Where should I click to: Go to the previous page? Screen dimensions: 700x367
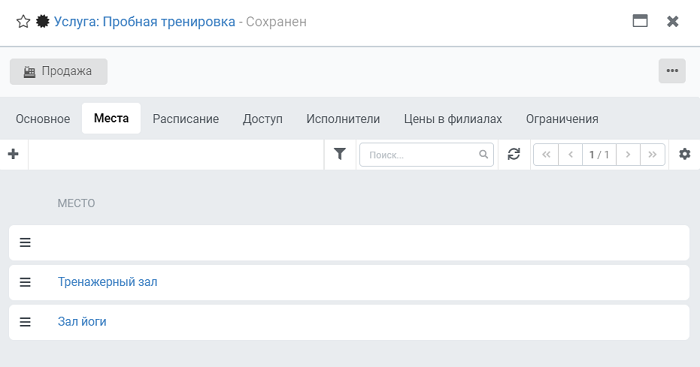(571, 154)
